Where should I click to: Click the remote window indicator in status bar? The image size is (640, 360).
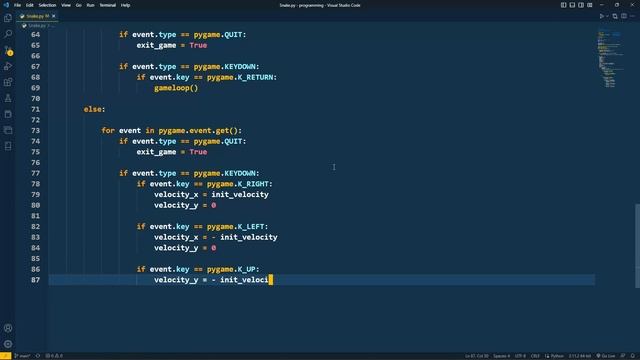5,356
